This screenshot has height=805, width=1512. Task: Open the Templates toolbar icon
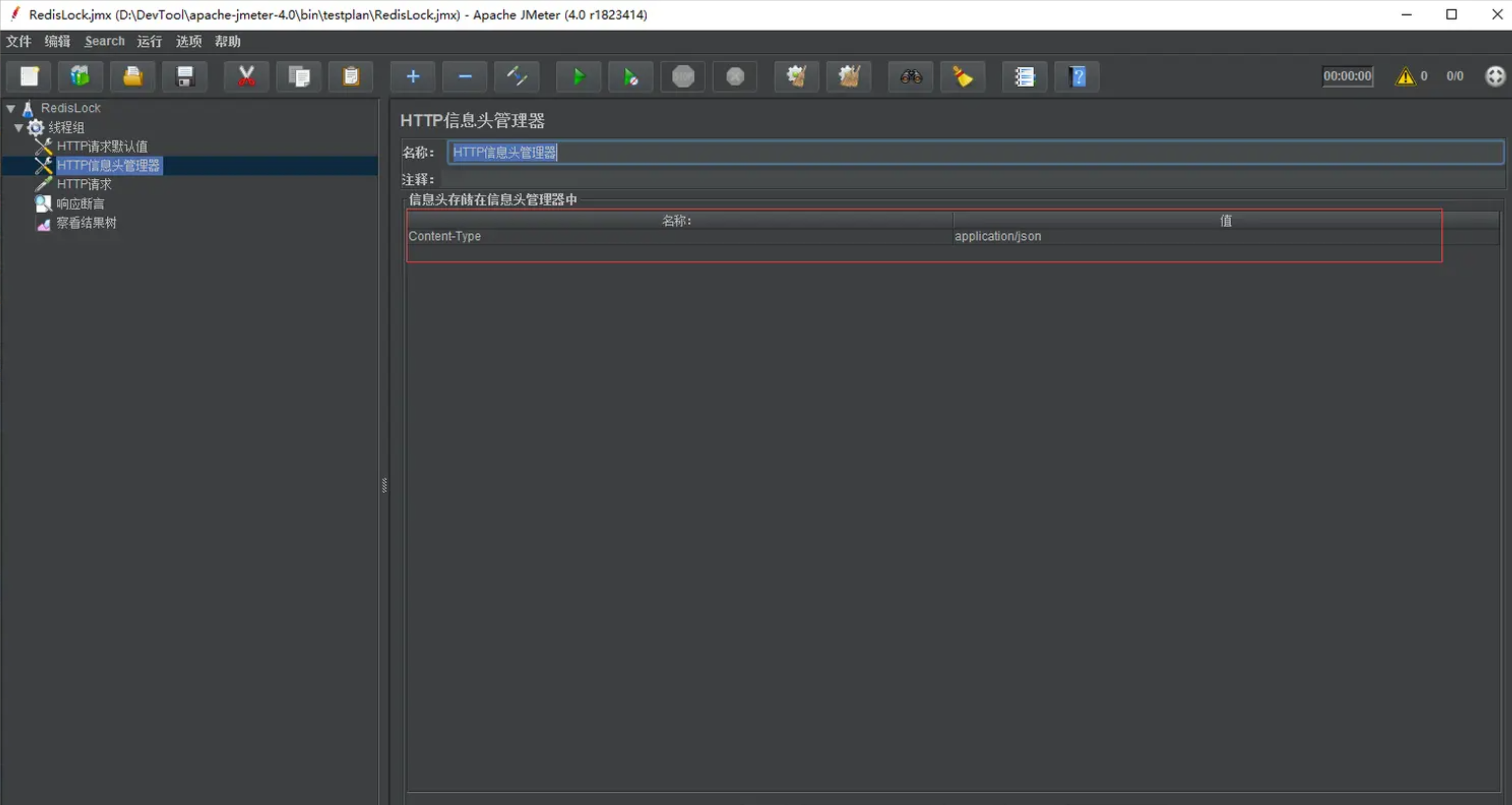coord(80,76)
